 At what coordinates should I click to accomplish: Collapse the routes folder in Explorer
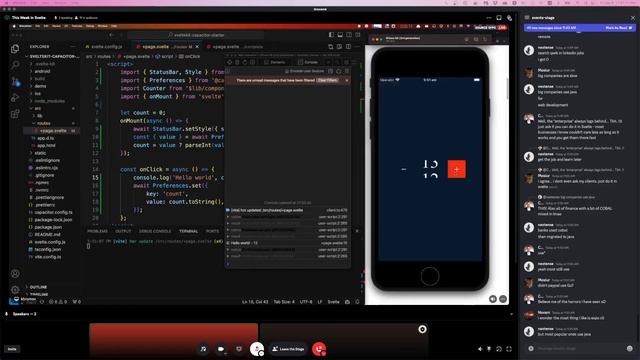[43, 123]
